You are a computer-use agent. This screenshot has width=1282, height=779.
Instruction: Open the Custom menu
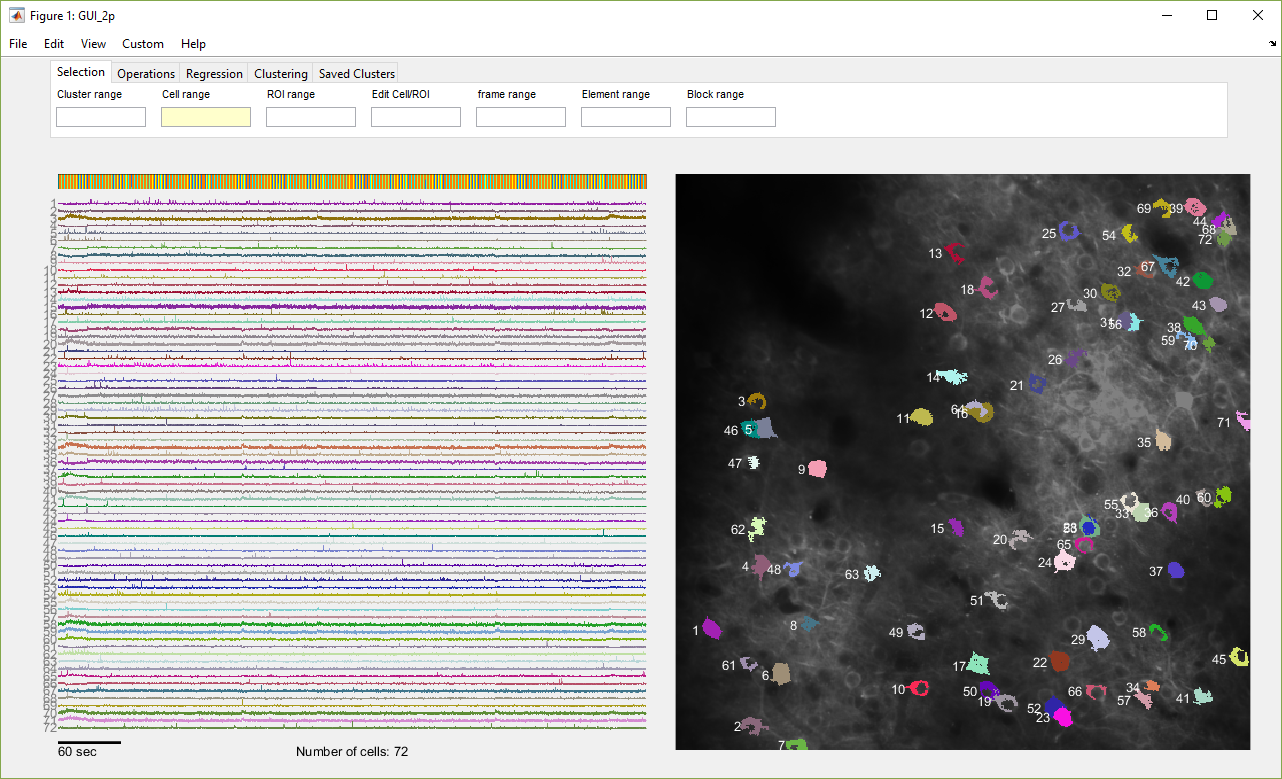coord(143,44)
